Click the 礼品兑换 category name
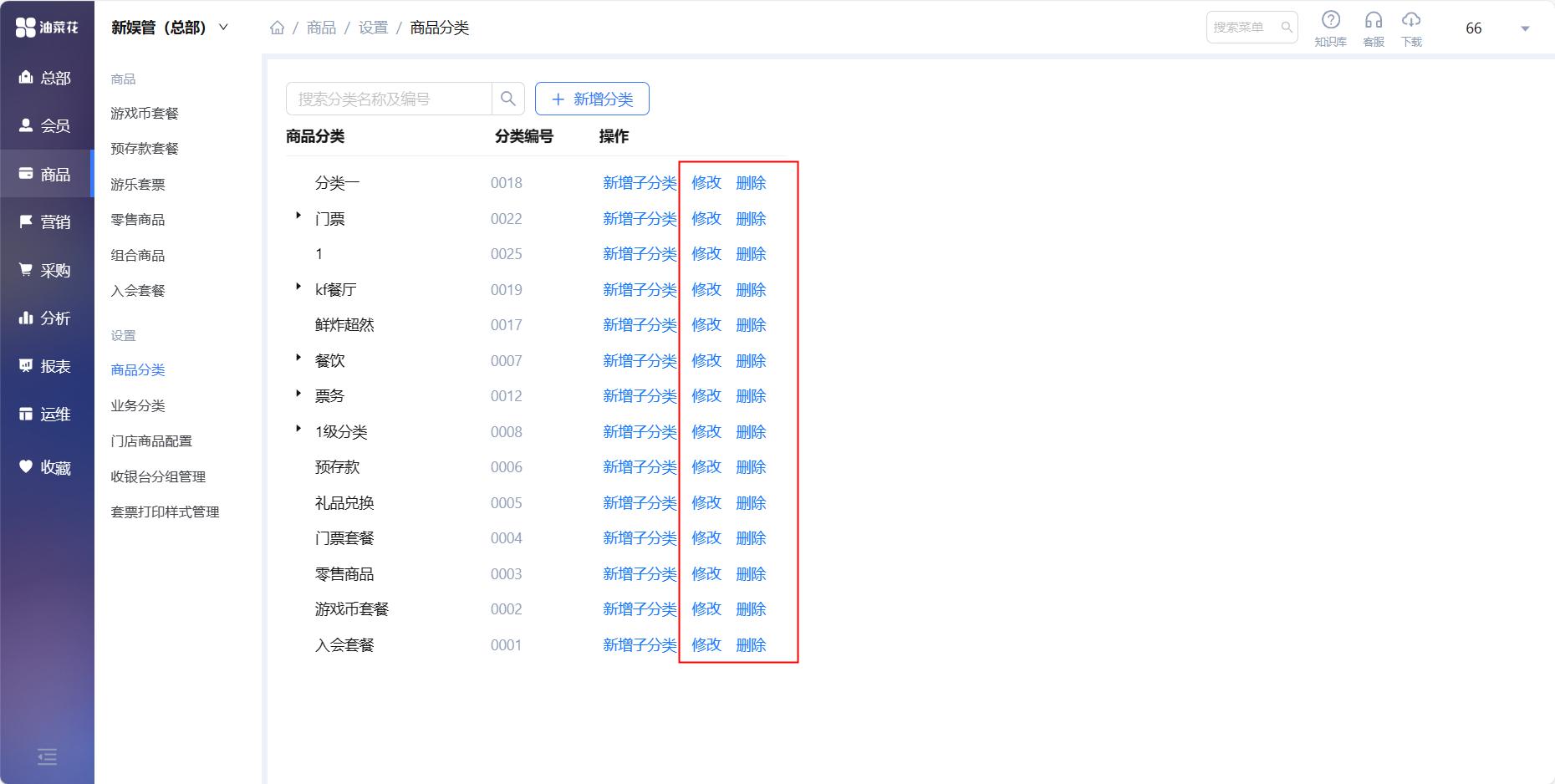Image resolution: width=1555 pixels, height=784 pixels. 344,503
